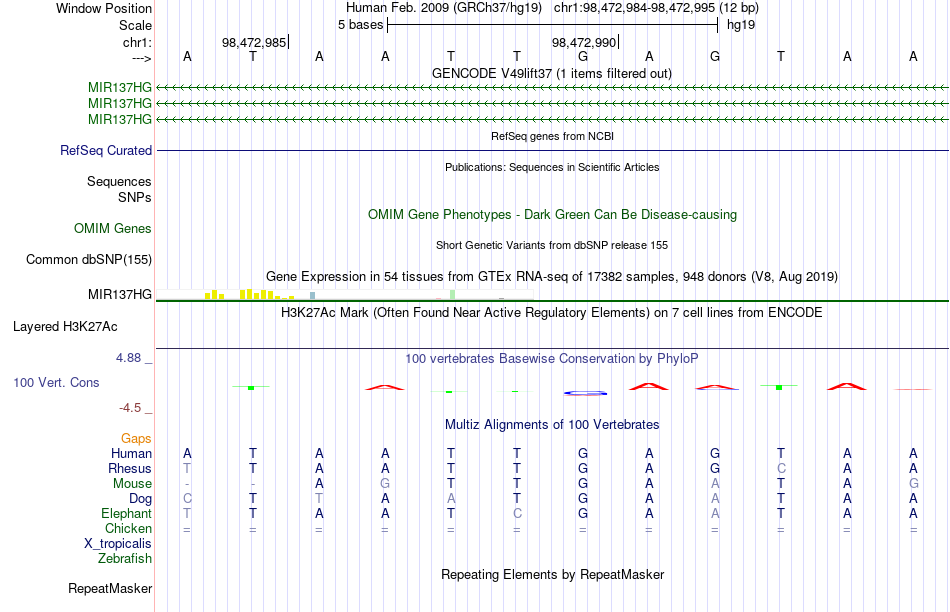Click the OMIM Genes track label
The width and height of the screenshot is (950, 612).
[x=113, y=228]
